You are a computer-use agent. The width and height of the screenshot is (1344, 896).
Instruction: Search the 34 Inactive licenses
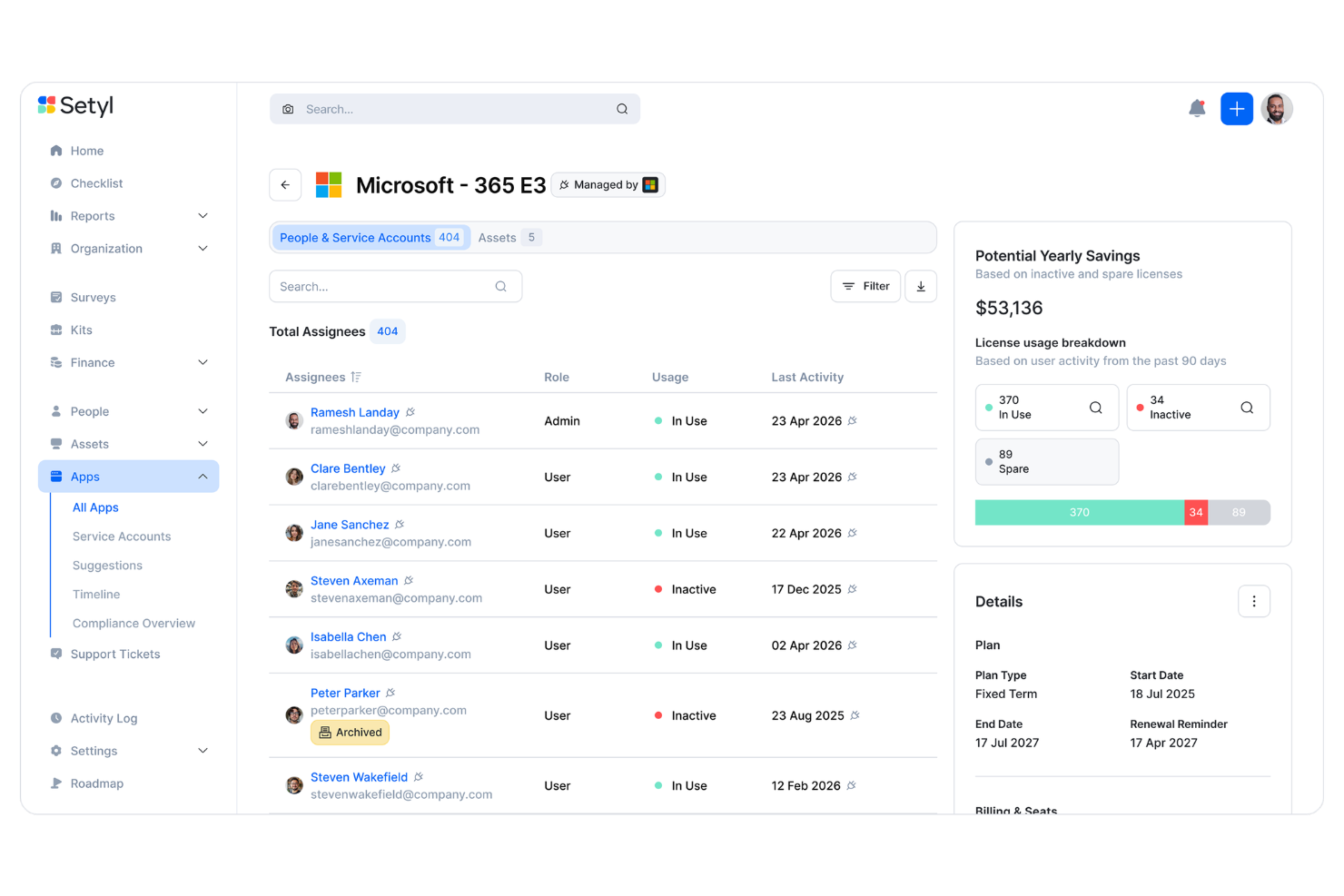(1247, 408)
